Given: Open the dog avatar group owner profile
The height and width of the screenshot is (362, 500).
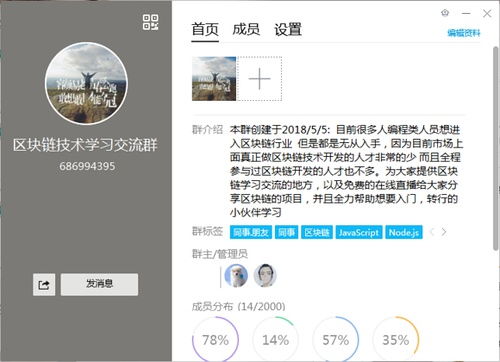Looking at the screenshot, I should pyautogui.click(x=236, y=276).
